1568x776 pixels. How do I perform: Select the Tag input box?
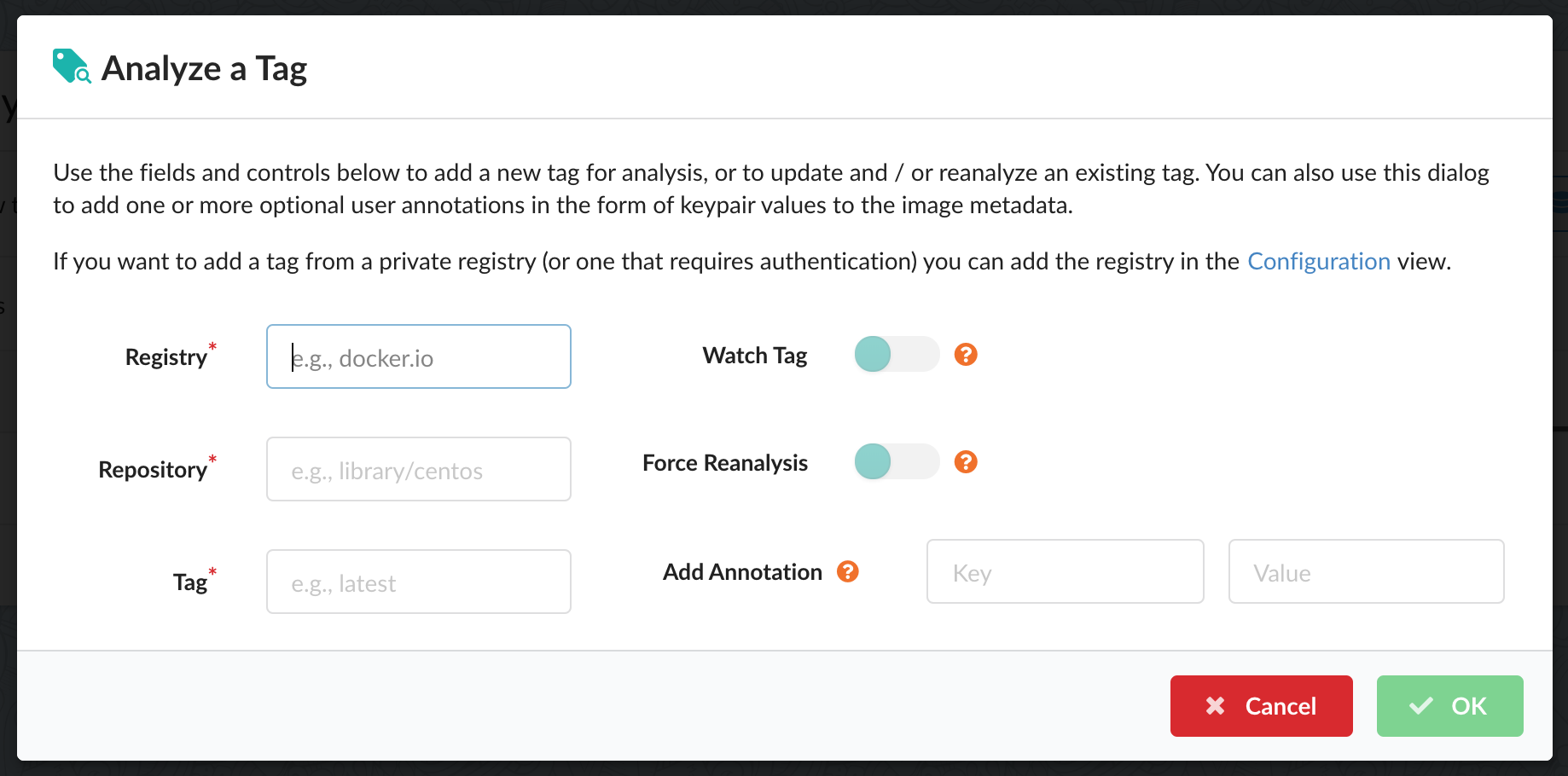pos(418,582)
